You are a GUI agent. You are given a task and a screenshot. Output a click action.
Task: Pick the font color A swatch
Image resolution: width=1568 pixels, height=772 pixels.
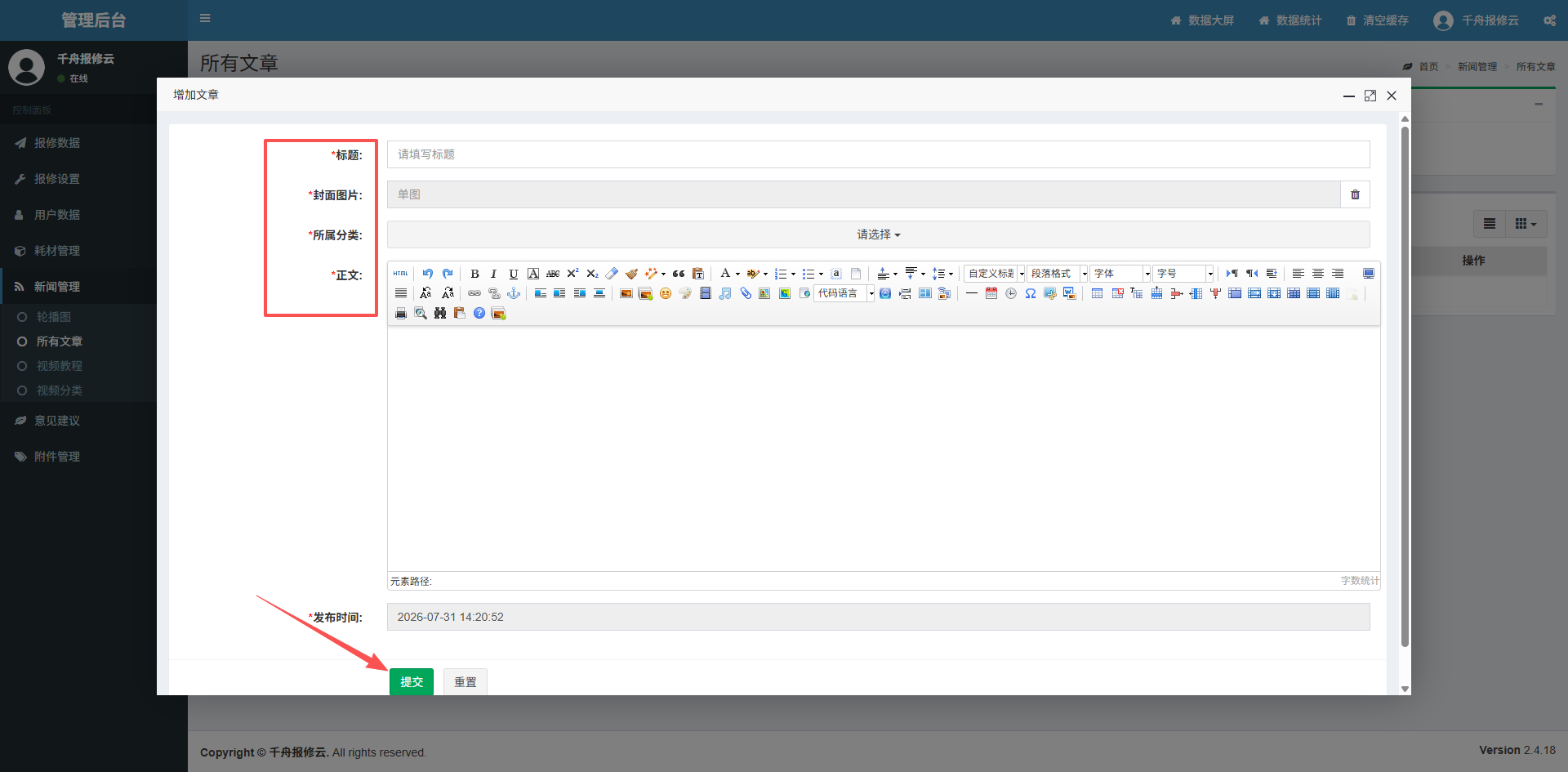[725, 274]
